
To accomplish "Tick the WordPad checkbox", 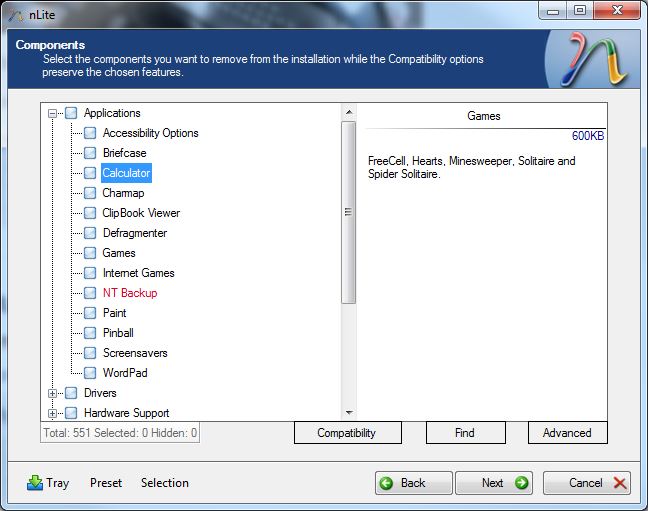I will pyautogui.click(x=90, y=373).
